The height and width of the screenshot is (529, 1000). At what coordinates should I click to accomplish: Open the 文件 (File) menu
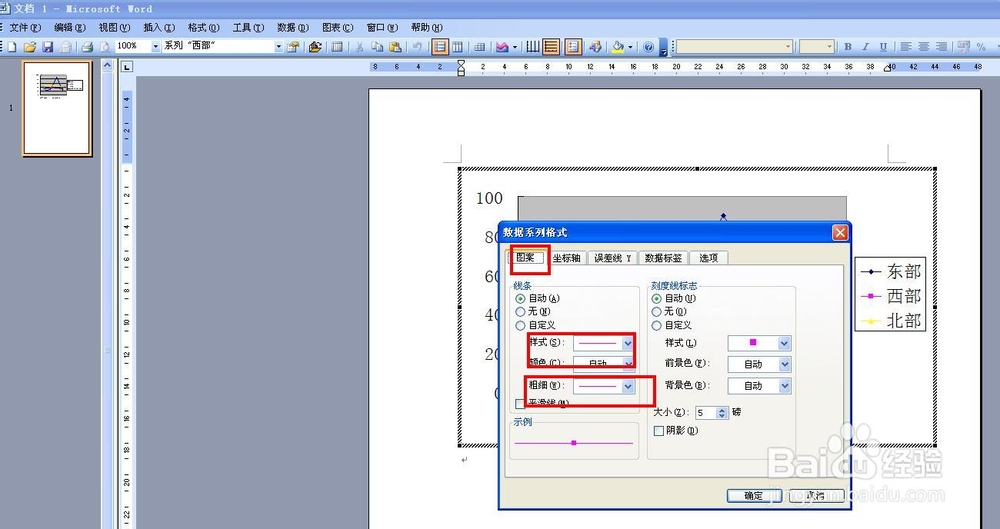(24, 27)
